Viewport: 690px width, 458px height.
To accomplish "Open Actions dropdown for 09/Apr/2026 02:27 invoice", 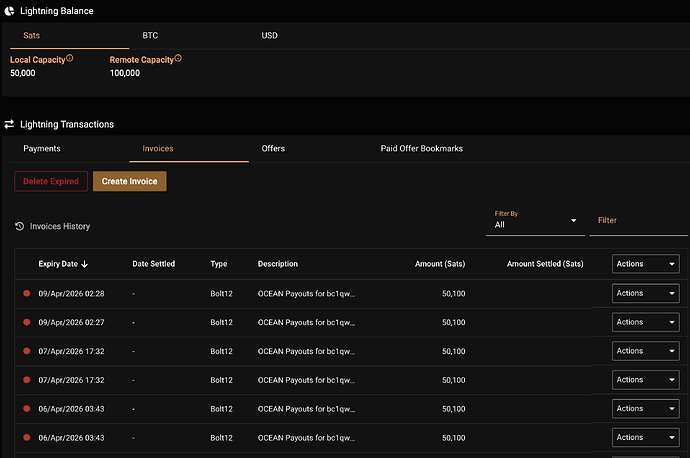I will (646, 322).
